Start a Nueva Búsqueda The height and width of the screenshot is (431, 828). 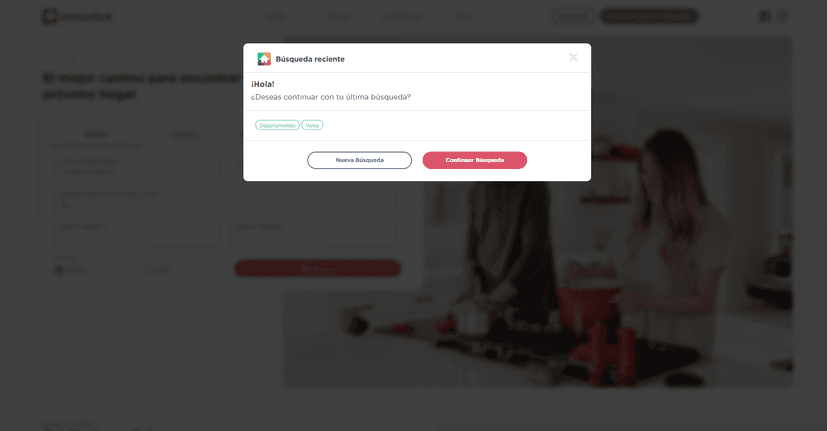[360, 160]
